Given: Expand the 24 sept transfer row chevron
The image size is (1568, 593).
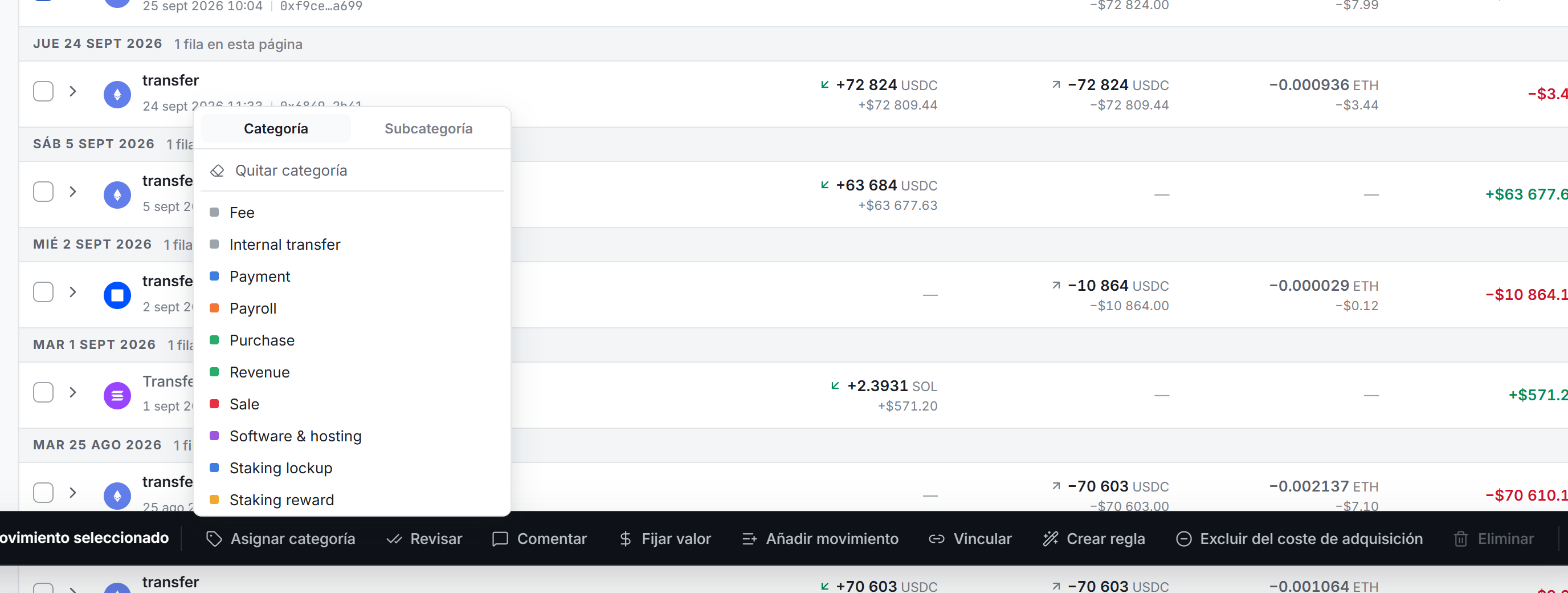Looking at the screenshot, I should [x=72, y=91].
